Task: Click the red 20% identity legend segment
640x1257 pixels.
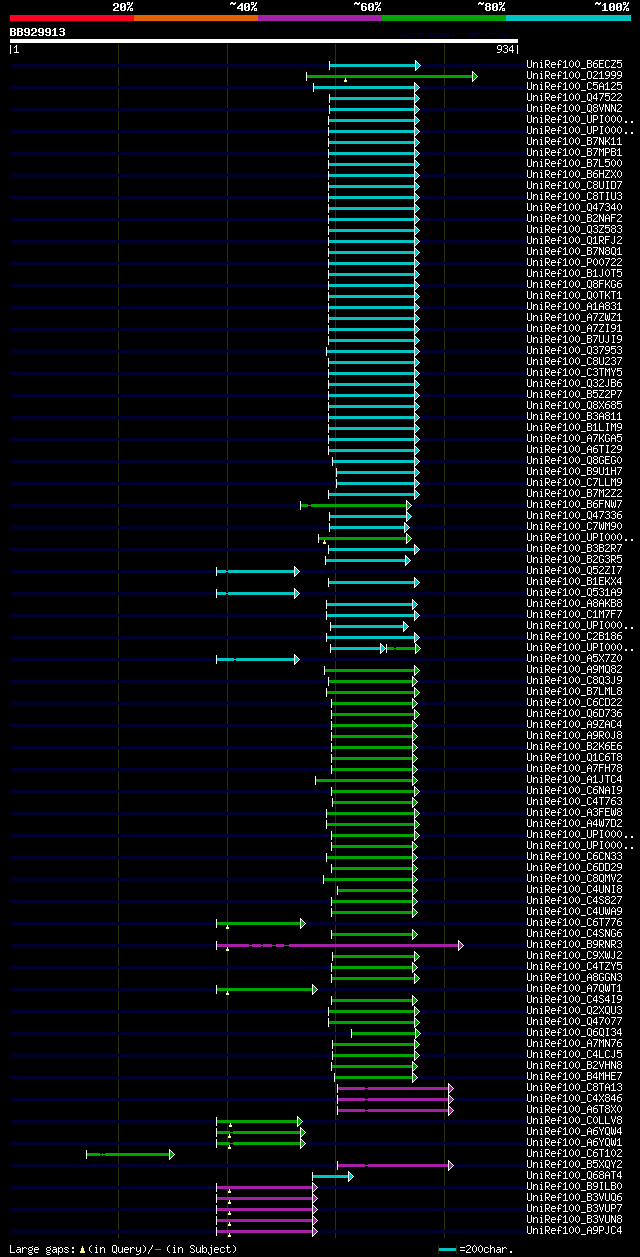Action: tap(72, 18)
